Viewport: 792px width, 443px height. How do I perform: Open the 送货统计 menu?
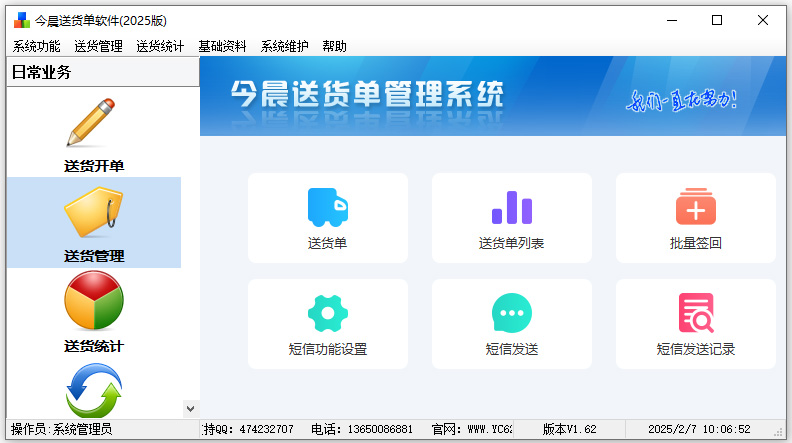coord(160,46)
